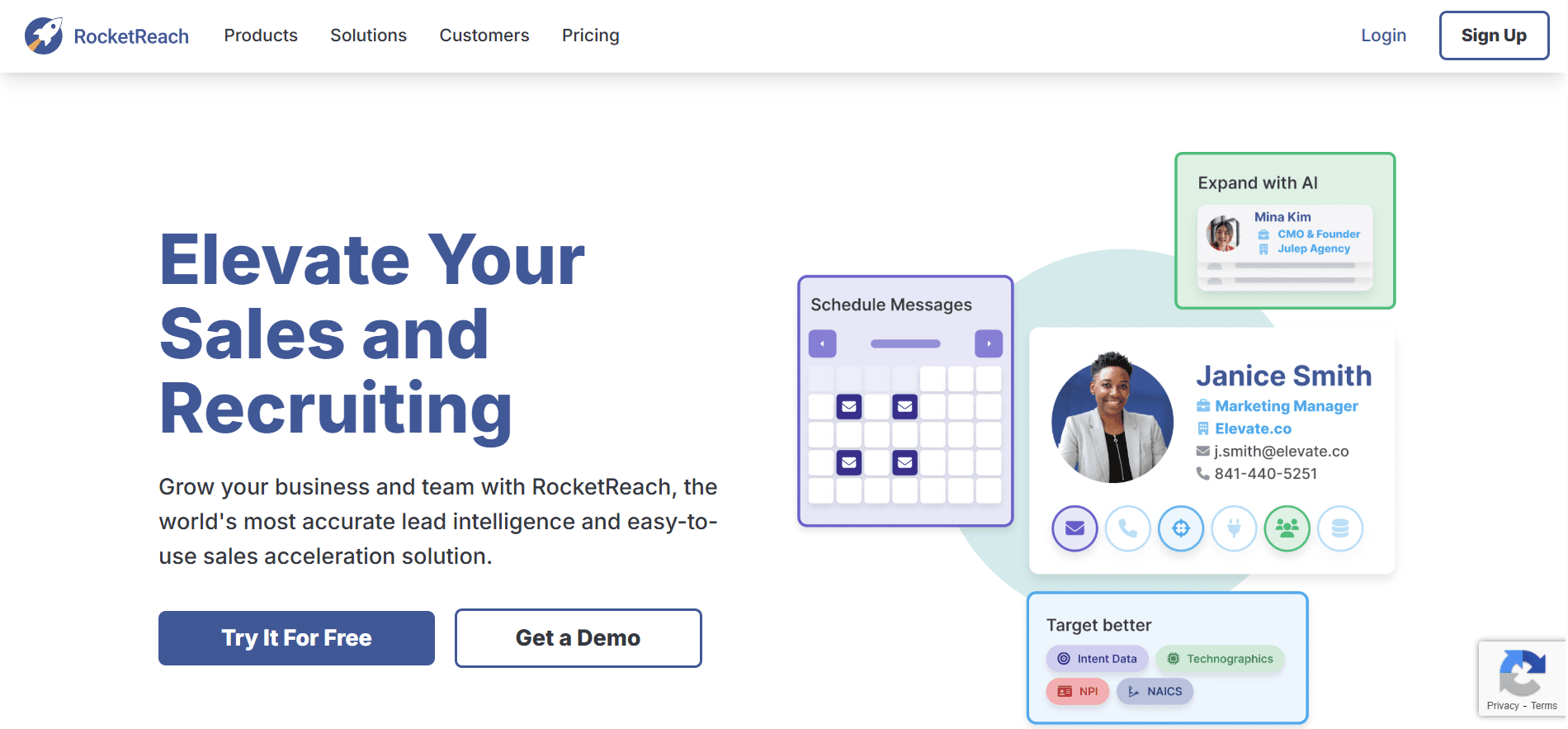1568x729 pixels.
Task: Click the calendar month slider bar
Action: tap(905, 343)
